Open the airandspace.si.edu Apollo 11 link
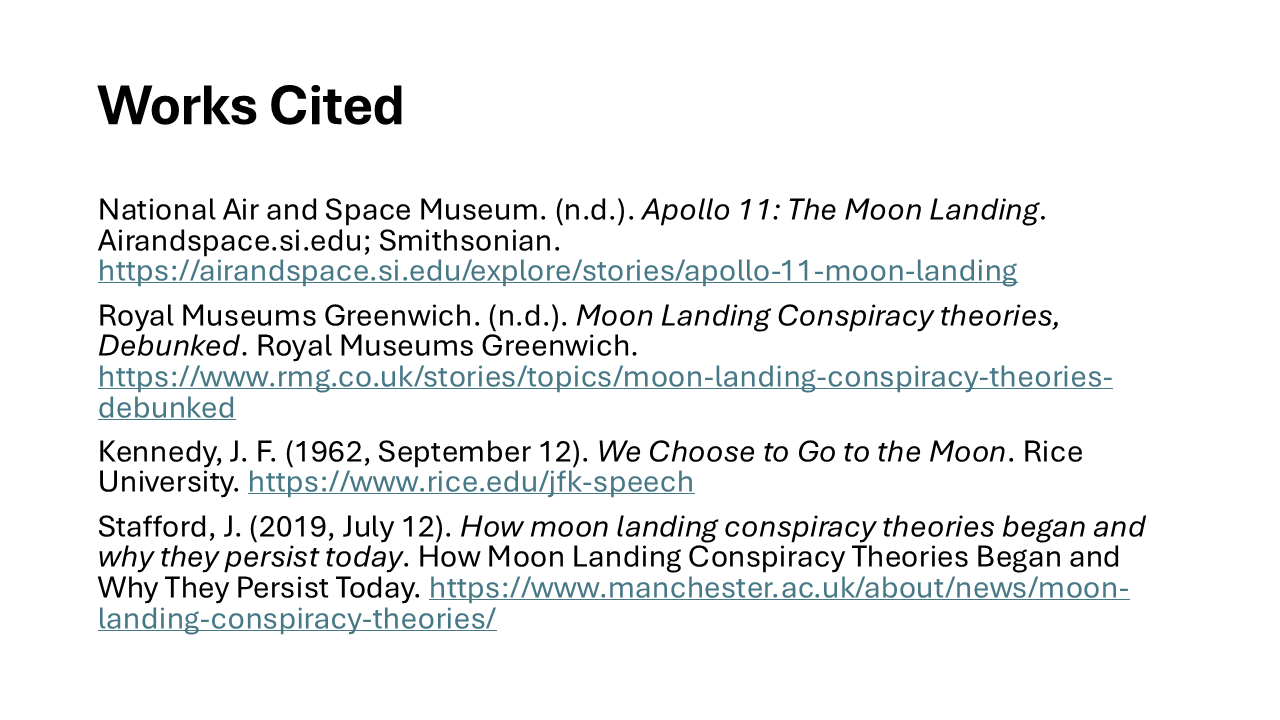Screen dimensions: 1280x720 557,270
